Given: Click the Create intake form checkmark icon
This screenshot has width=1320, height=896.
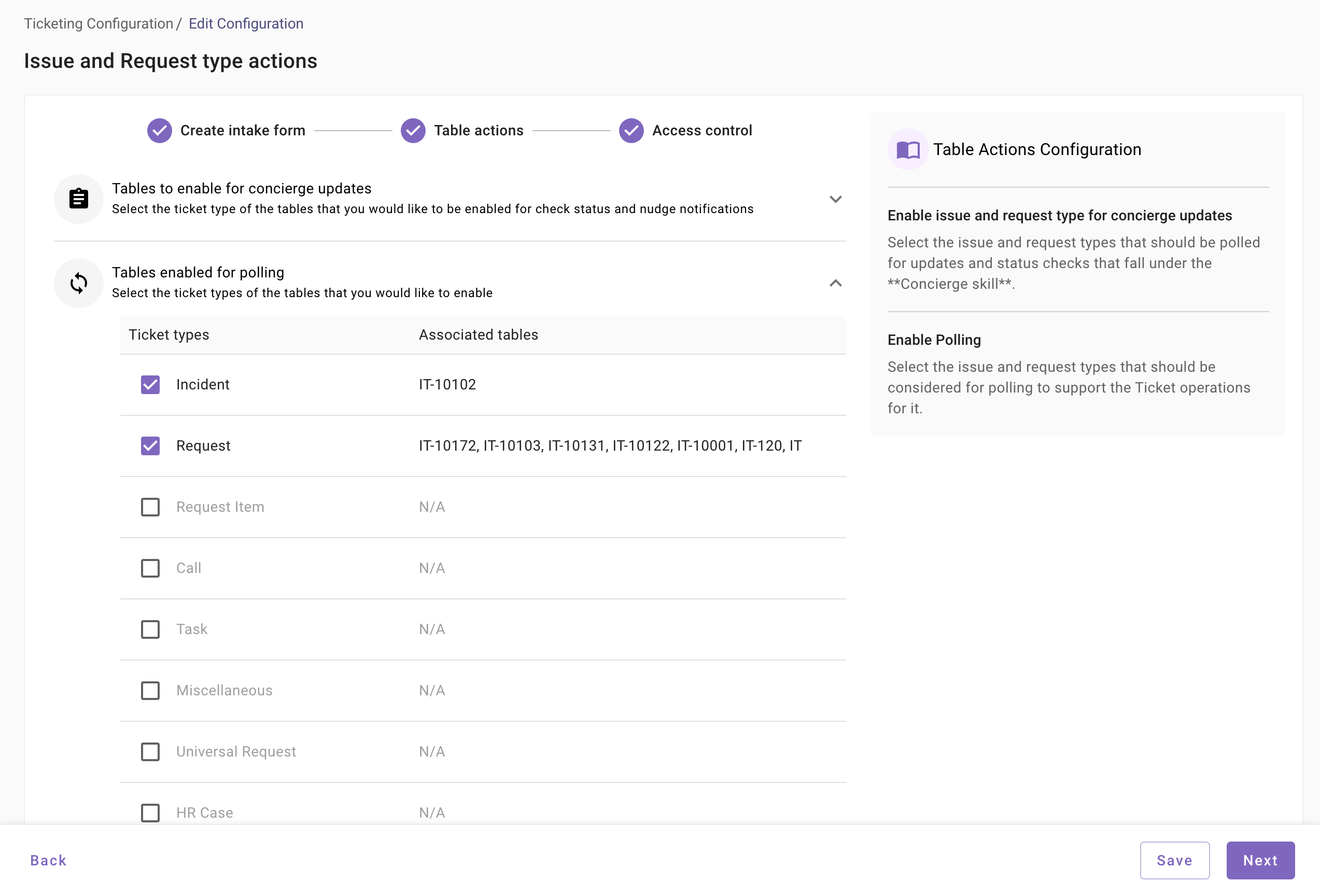Looking at the screenshot, I should (x=160, y=131).
